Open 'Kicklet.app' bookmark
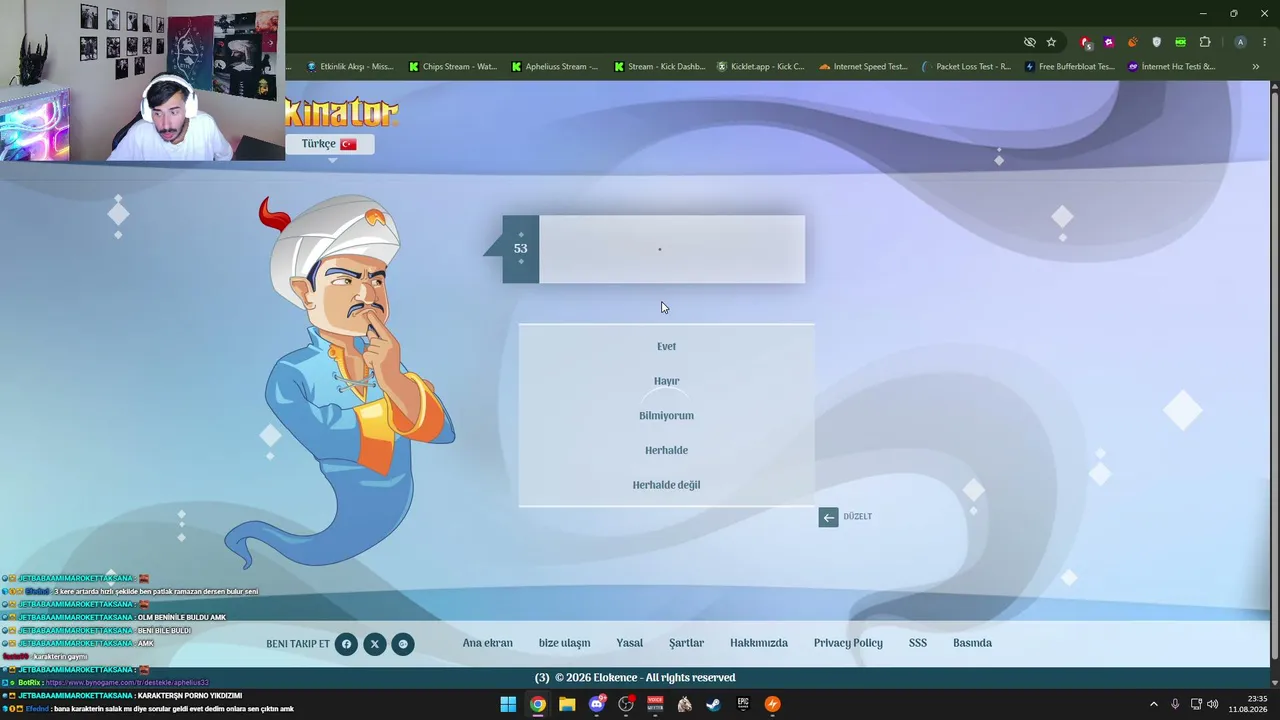This screenshot has height=720, width=1280. point(761,67)
